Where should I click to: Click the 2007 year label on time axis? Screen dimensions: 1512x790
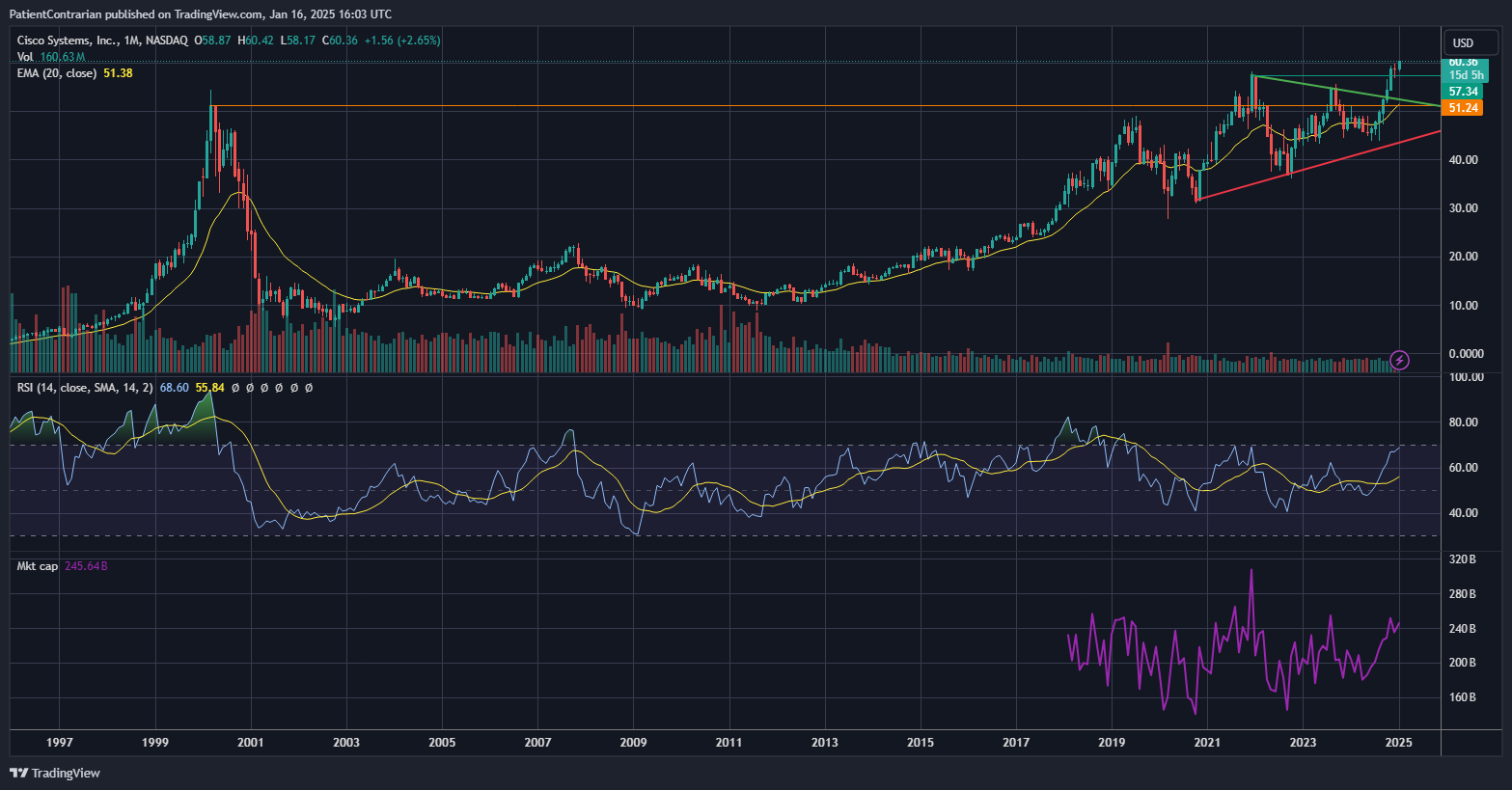[537, 742]
